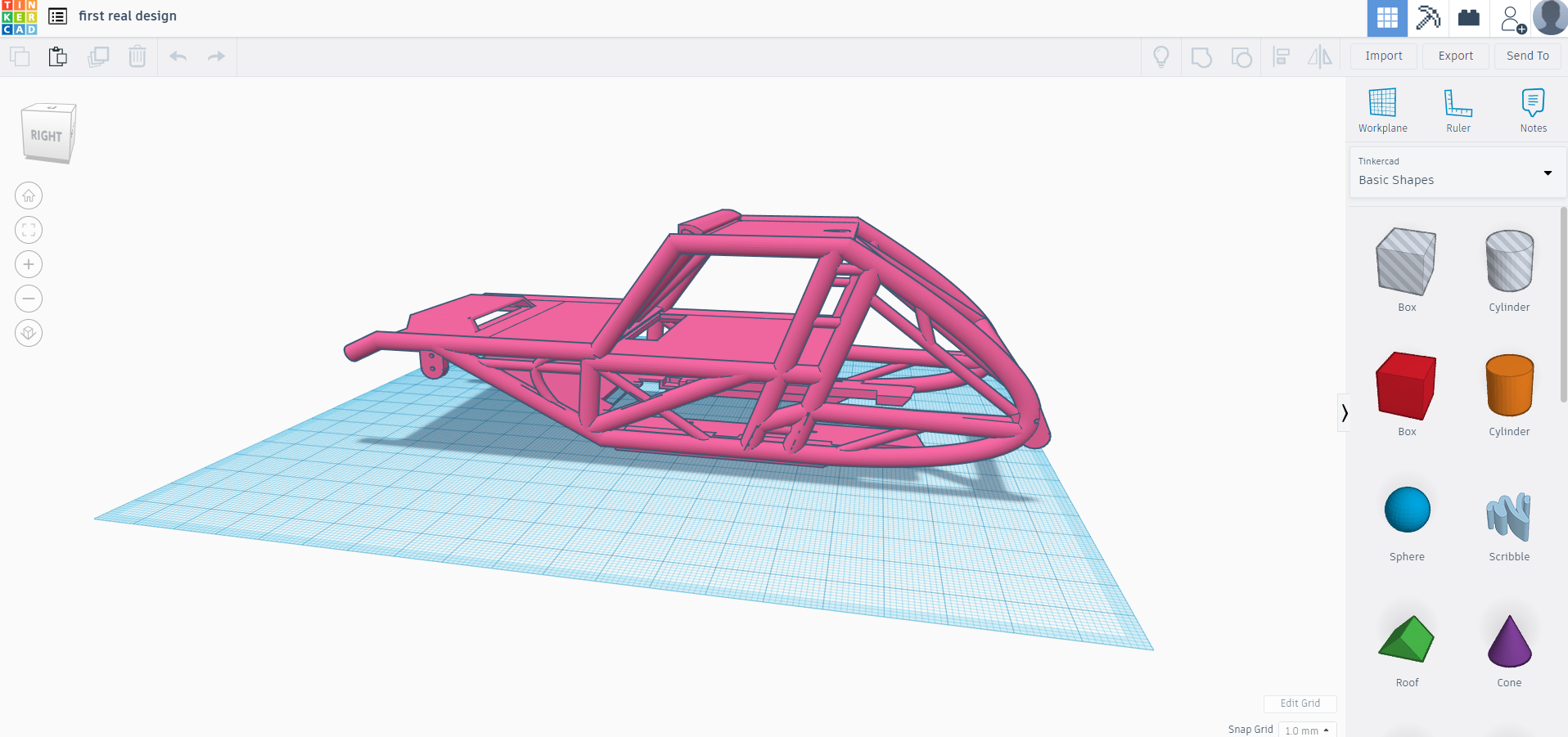Click the Show all lightbulb icon

1160,56
